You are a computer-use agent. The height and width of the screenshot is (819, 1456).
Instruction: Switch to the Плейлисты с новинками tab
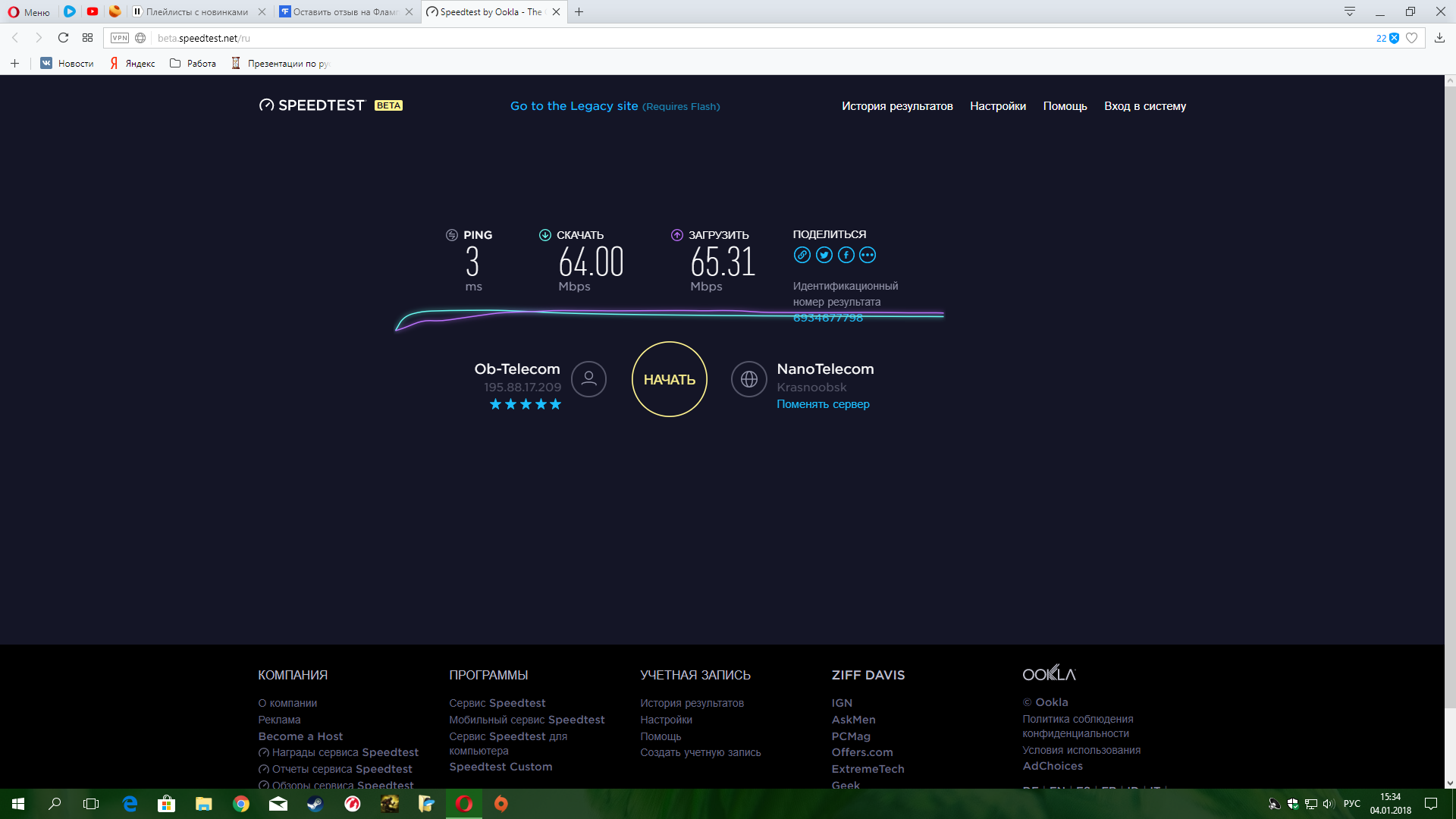point(197,12)
